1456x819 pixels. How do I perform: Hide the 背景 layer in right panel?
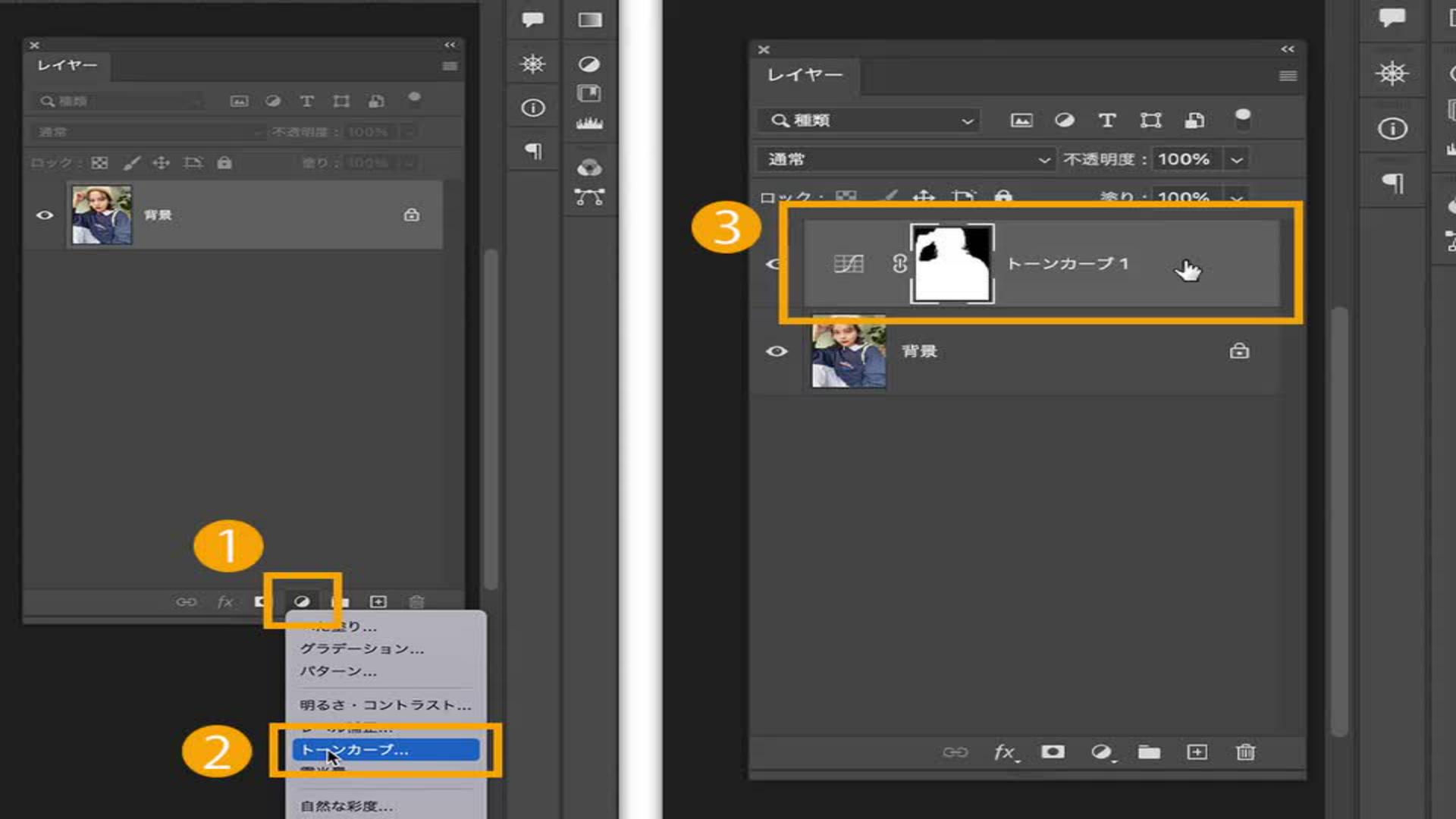777,352
